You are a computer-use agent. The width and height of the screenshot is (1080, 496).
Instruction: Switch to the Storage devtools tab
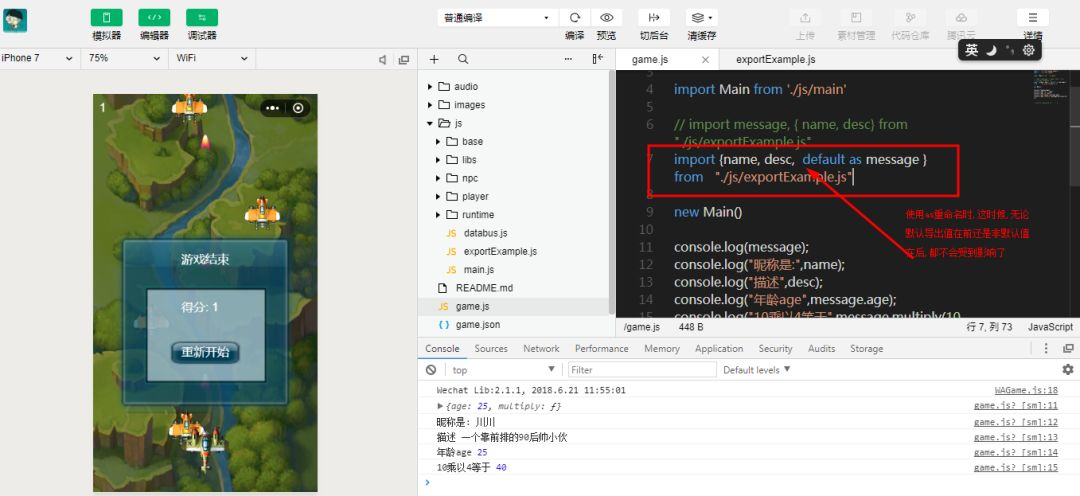[x=866, y=349]
